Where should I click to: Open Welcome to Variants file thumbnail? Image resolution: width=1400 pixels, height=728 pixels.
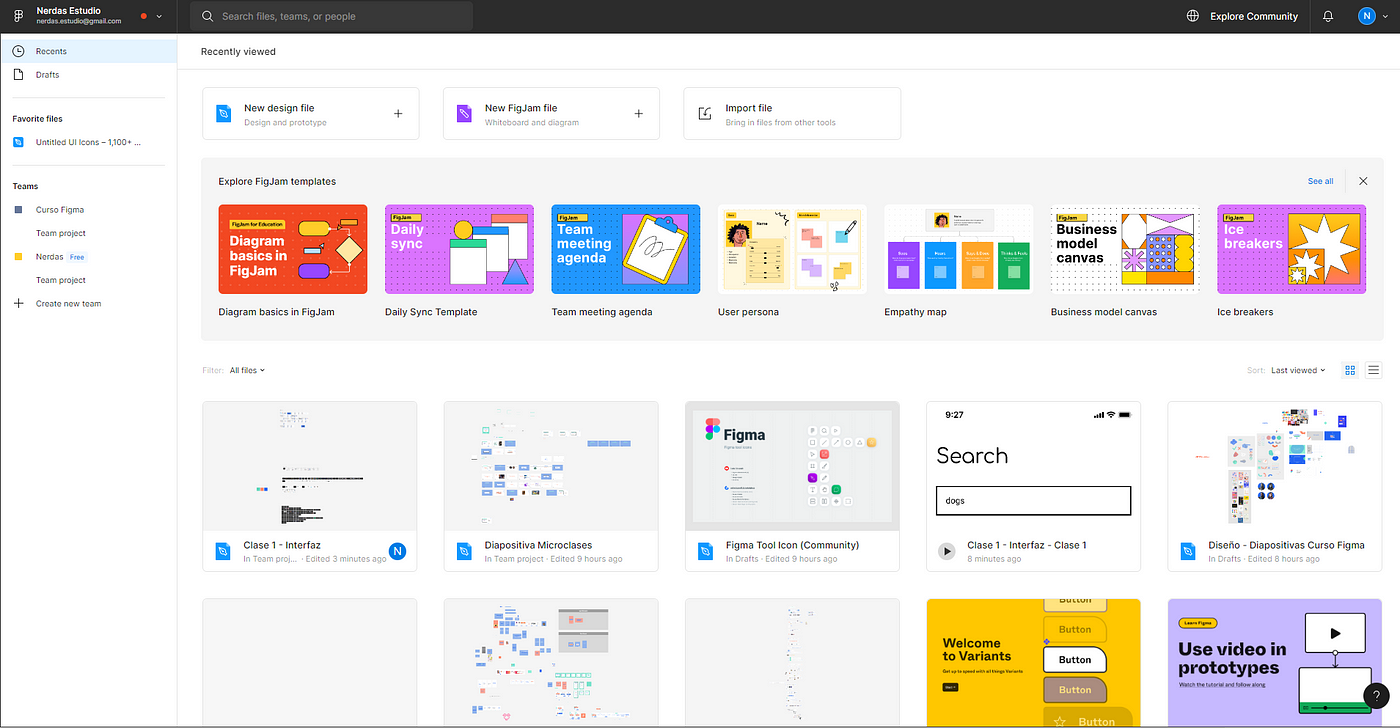(1034, 662)
